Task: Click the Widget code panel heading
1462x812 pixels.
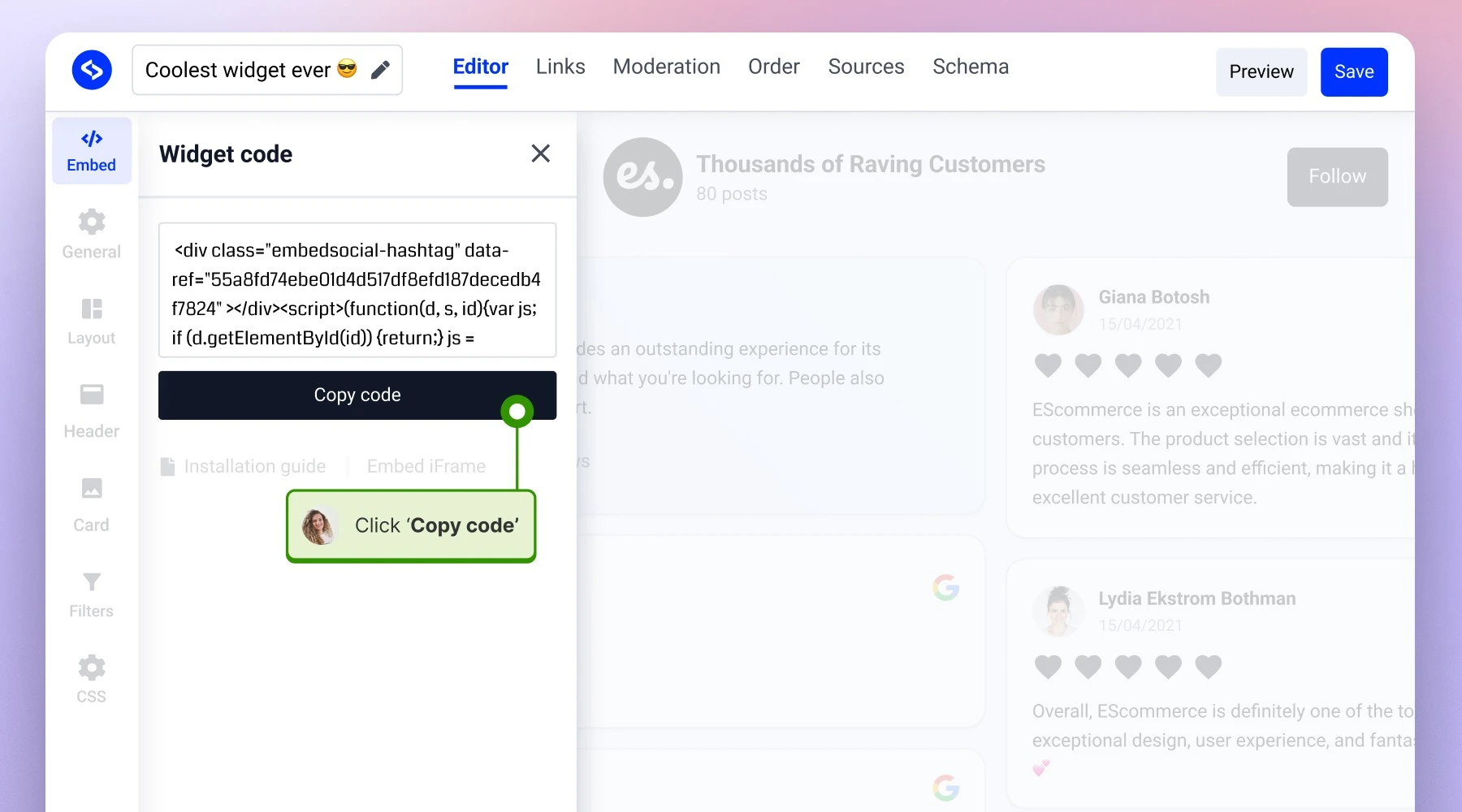Action: click(226, 154)
